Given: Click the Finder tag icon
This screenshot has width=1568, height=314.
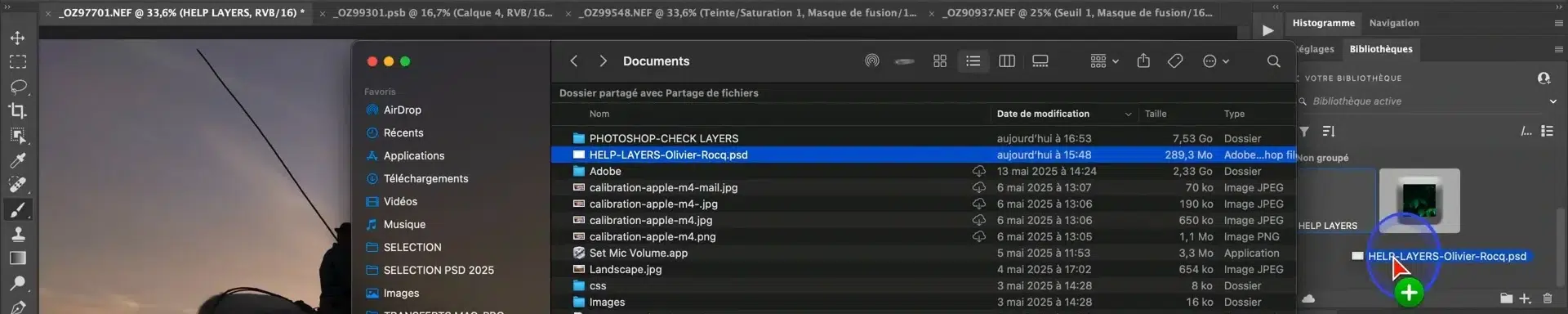Looking at the screenshot, I should point(1175,61).
